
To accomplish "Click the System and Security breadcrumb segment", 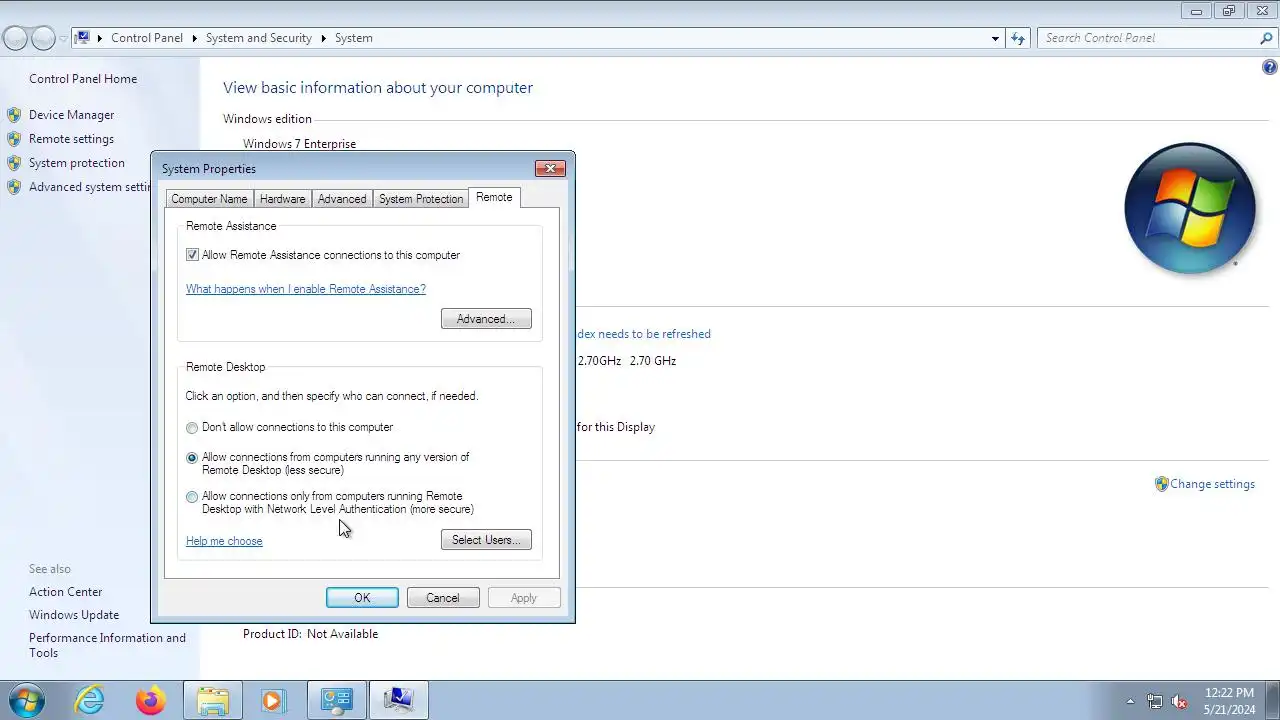I will pyautogui.click(x=259, y=38).
